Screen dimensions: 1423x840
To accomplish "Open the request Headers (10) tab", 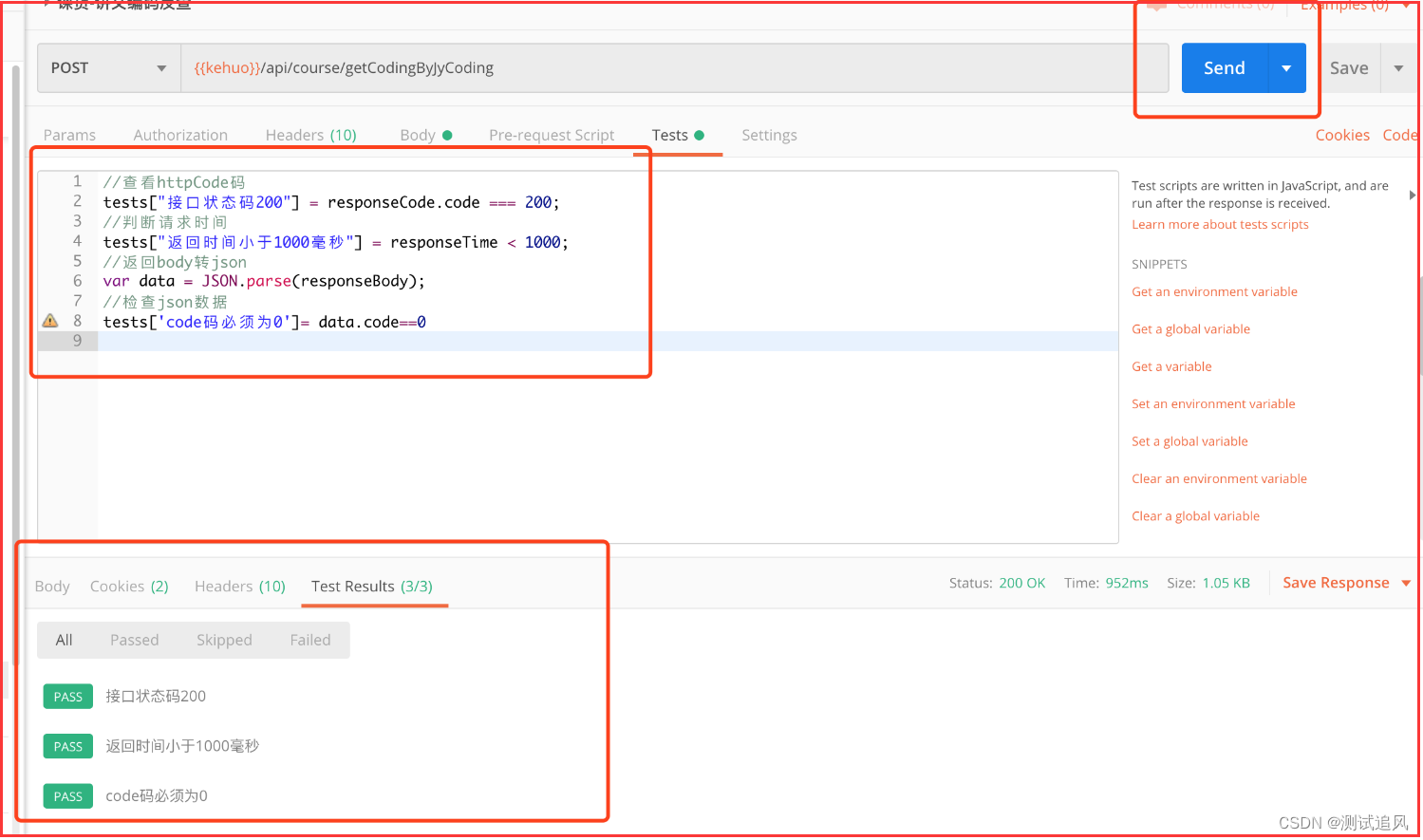I will click(x=311, y=136).
